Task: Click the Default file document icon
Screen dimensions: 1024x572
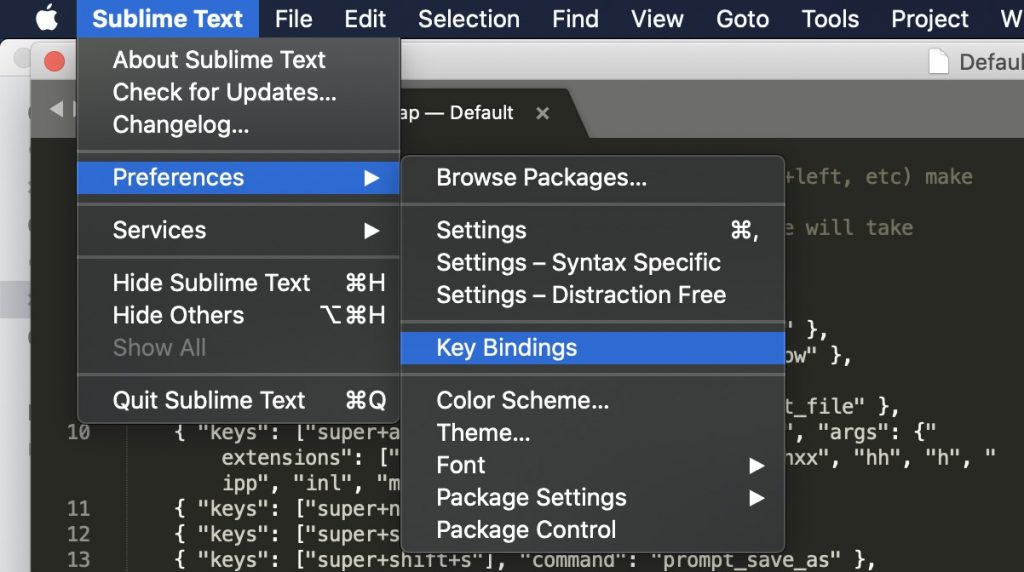Action: pyautogui.click(x=938, y=61)
